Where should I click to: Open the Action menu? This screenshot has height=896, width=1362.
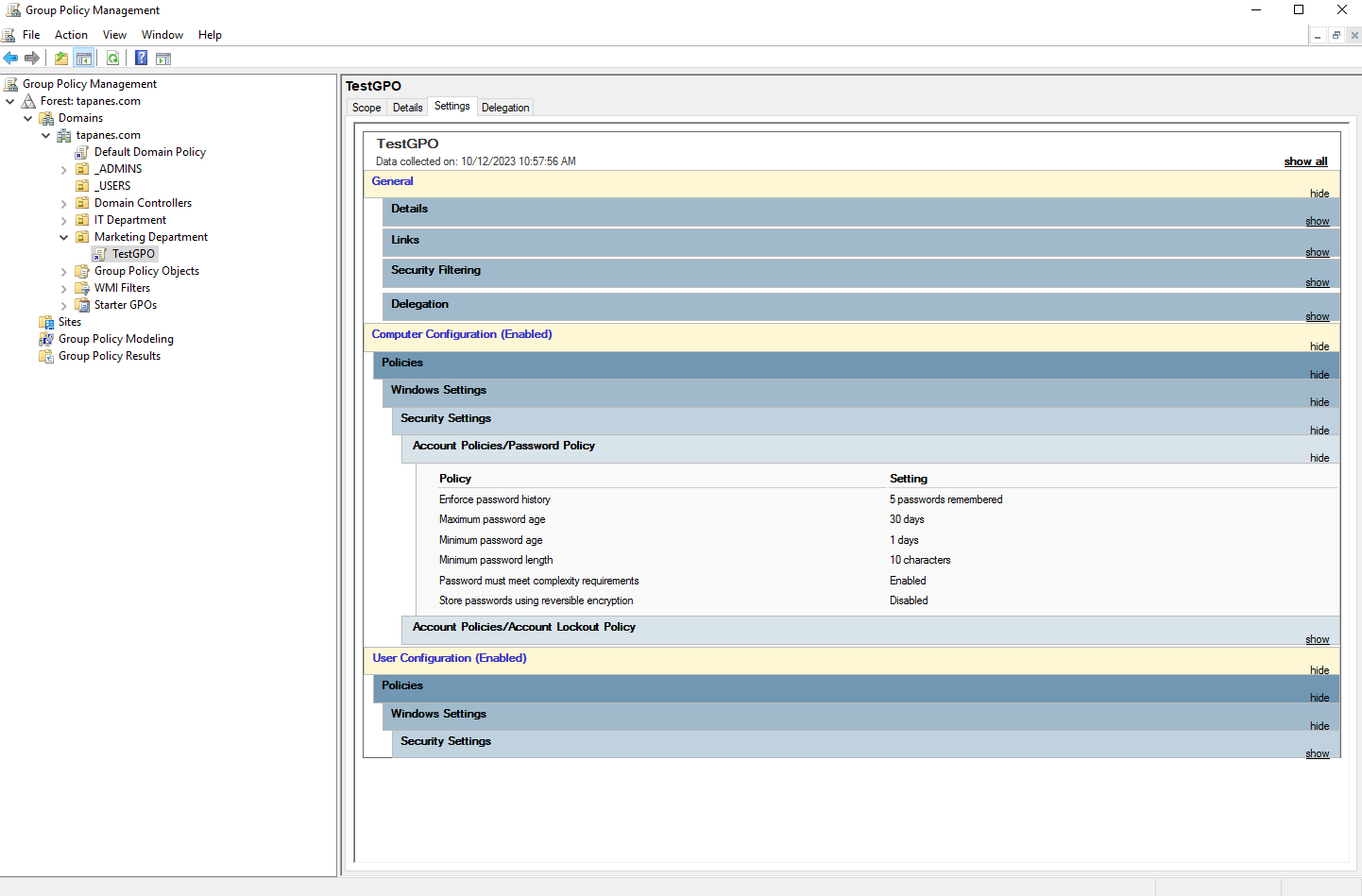(71, 35)
